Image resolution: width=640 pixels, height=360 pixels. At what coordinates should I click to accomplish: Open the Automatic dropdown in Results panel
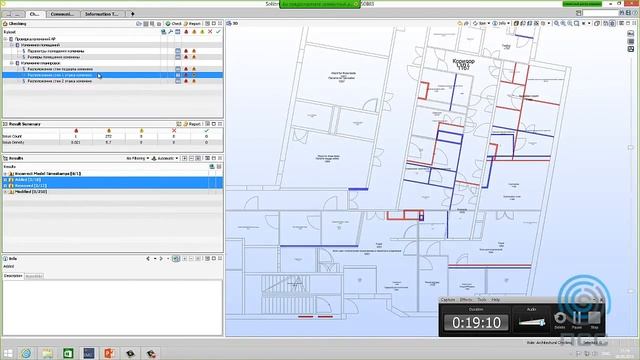click(x=165, y=158)
